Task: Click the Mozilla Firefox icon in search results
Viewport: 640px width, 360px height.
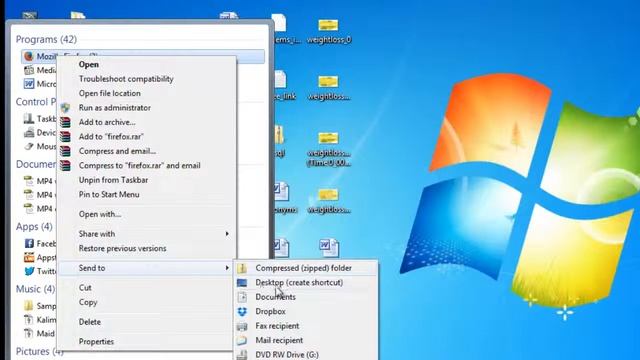Action: (x=29, y=56)
